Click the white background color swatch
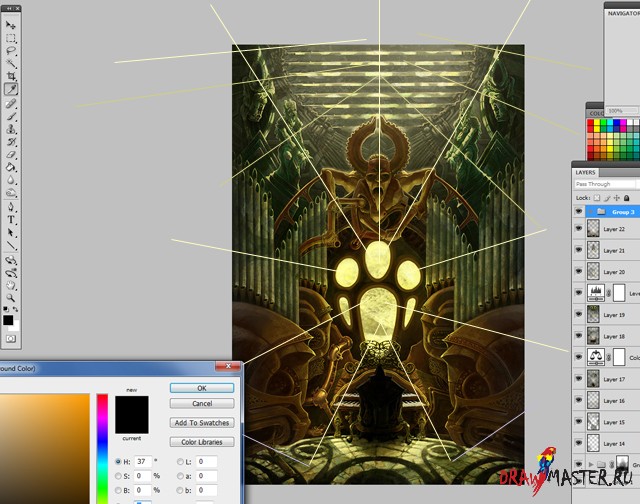 (15, 326)
